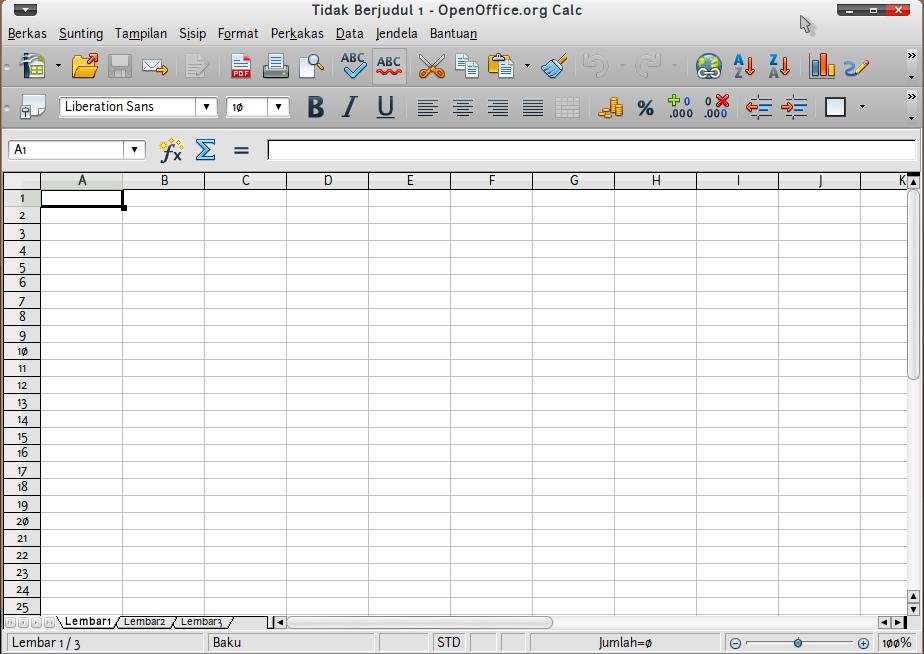The height and width of the screenshot is (654, 924).
Task: Toggle Italic formatting
Action: click(350, 107)
